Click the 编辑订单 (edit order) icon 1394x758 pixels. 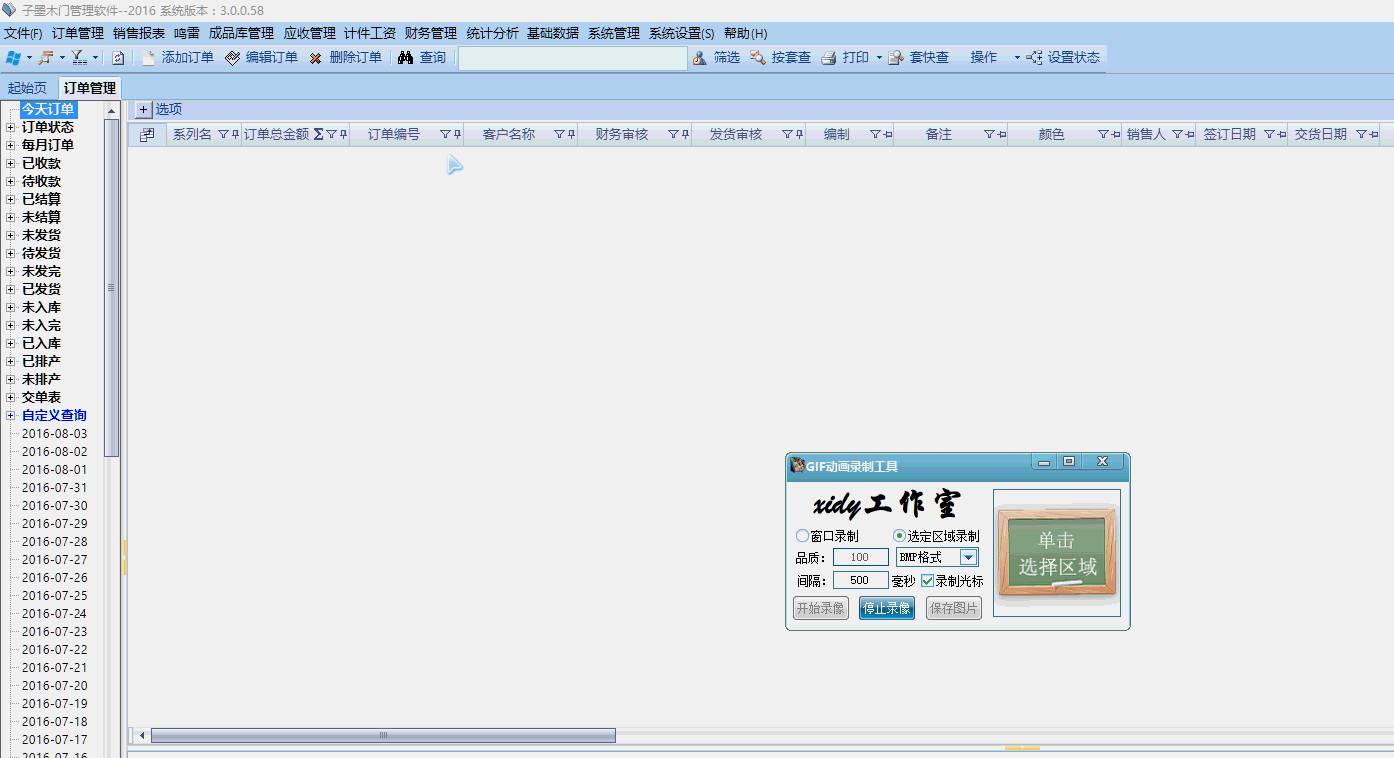point(232,58)
